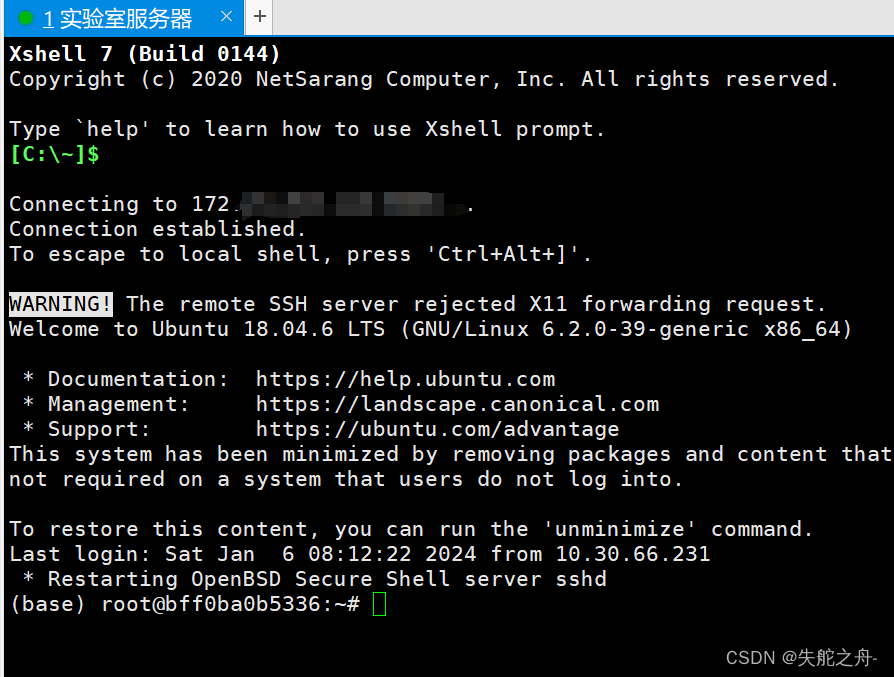Screen dimensions: 894x677
Task: Close the 实验室服务器 session tab
Action: [226, 17]
